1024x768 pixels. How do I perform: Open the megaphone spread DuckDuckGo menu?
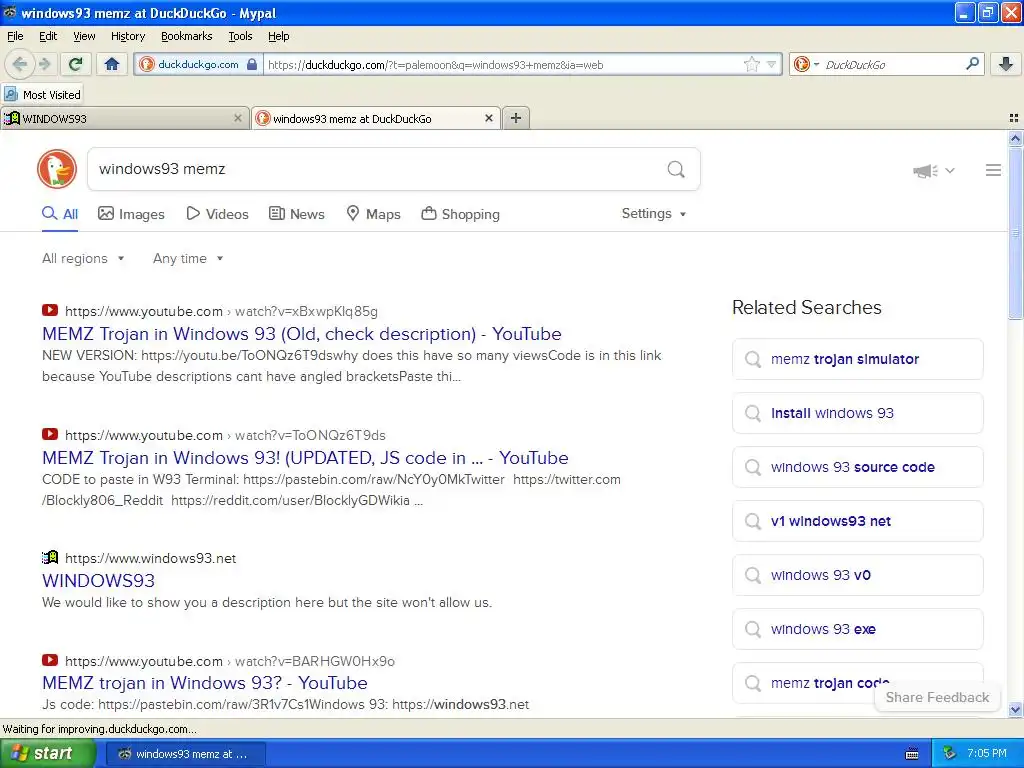click(933, 171)
